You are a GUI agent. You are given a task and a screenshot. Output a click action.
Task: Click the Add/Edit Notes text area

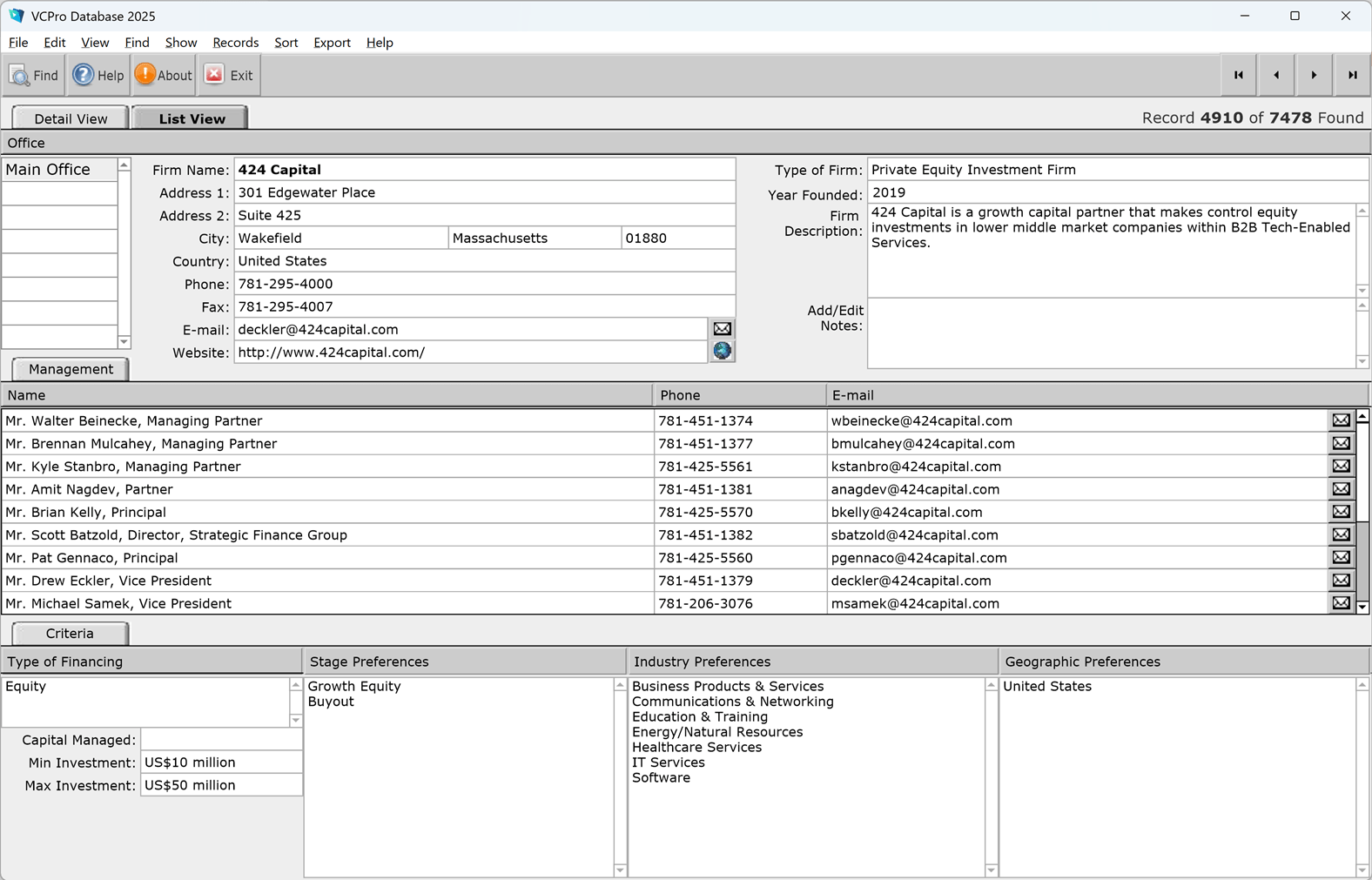click(x=1112, y=333)
